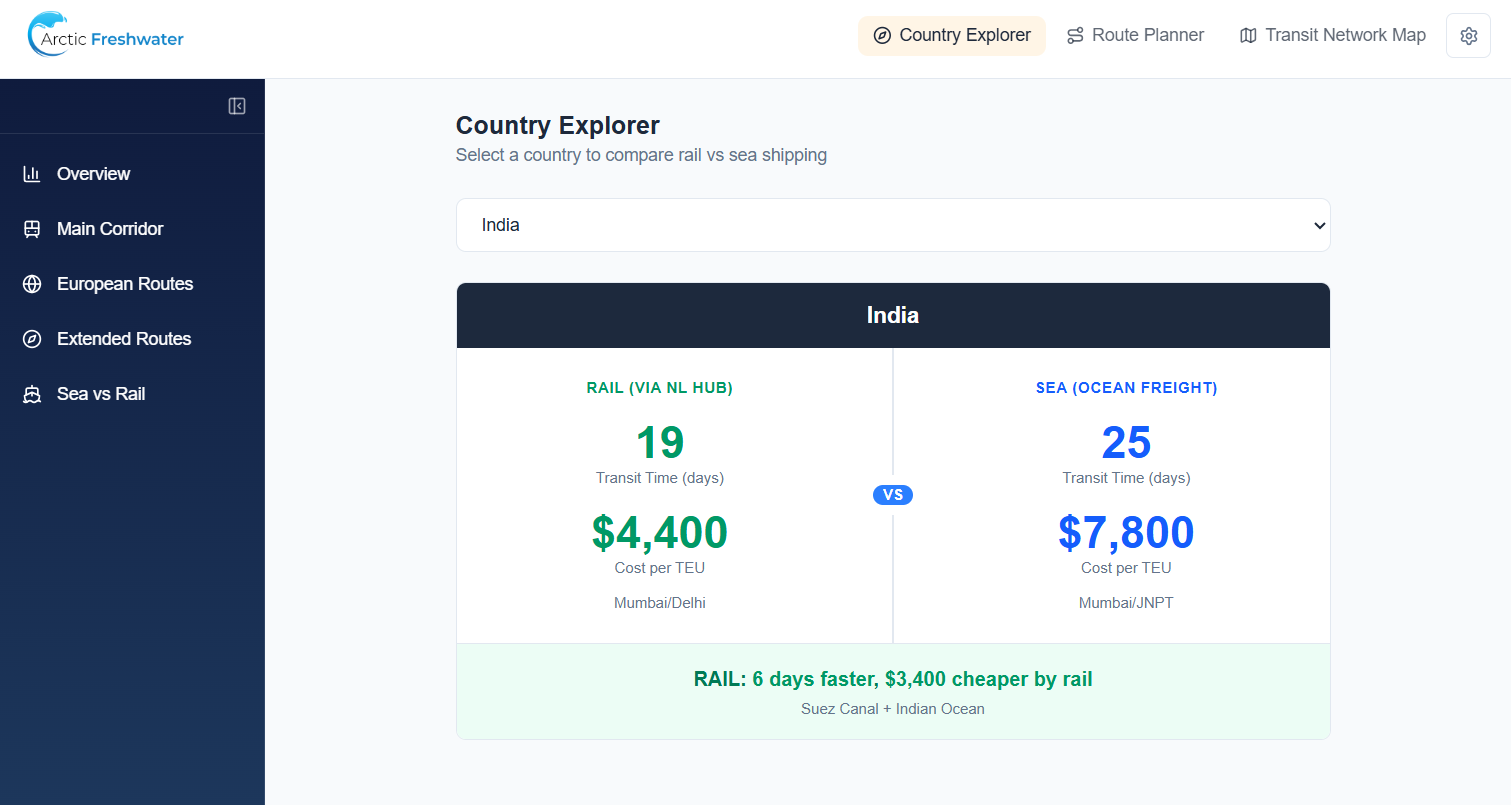The image size is (1511, 805).
Task: Open the settings gear
Action: pos(1468,35)
